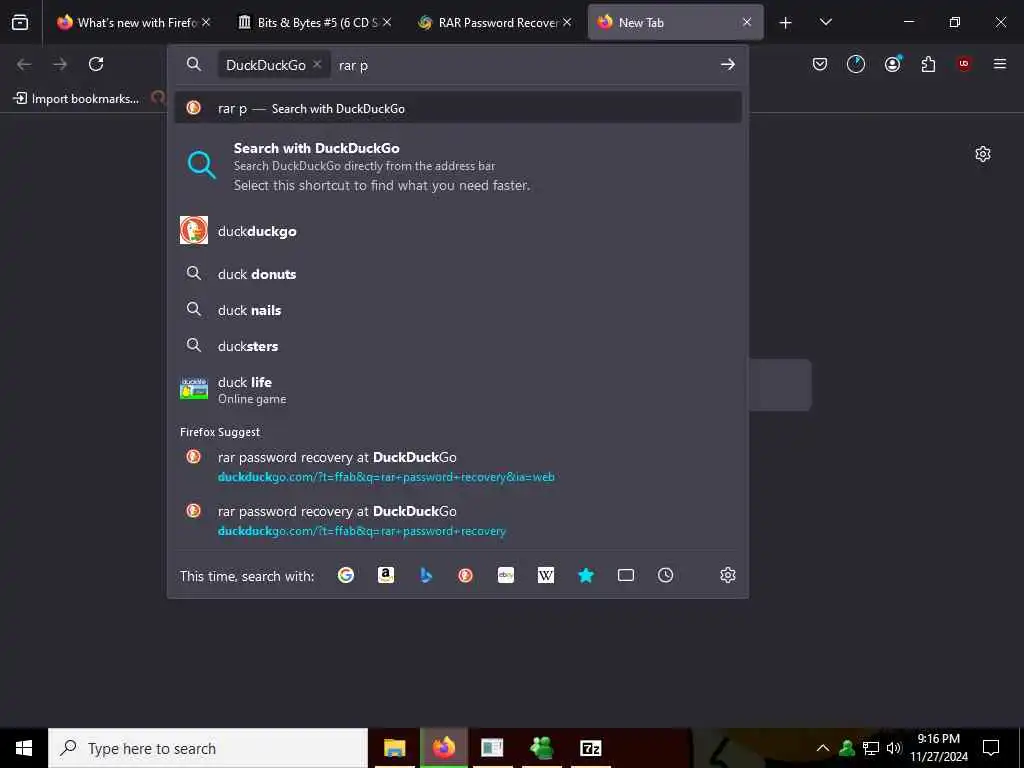Open the uBlock Origin extension icon
This screenshot has width=1024, height=768.
point(964,64)
